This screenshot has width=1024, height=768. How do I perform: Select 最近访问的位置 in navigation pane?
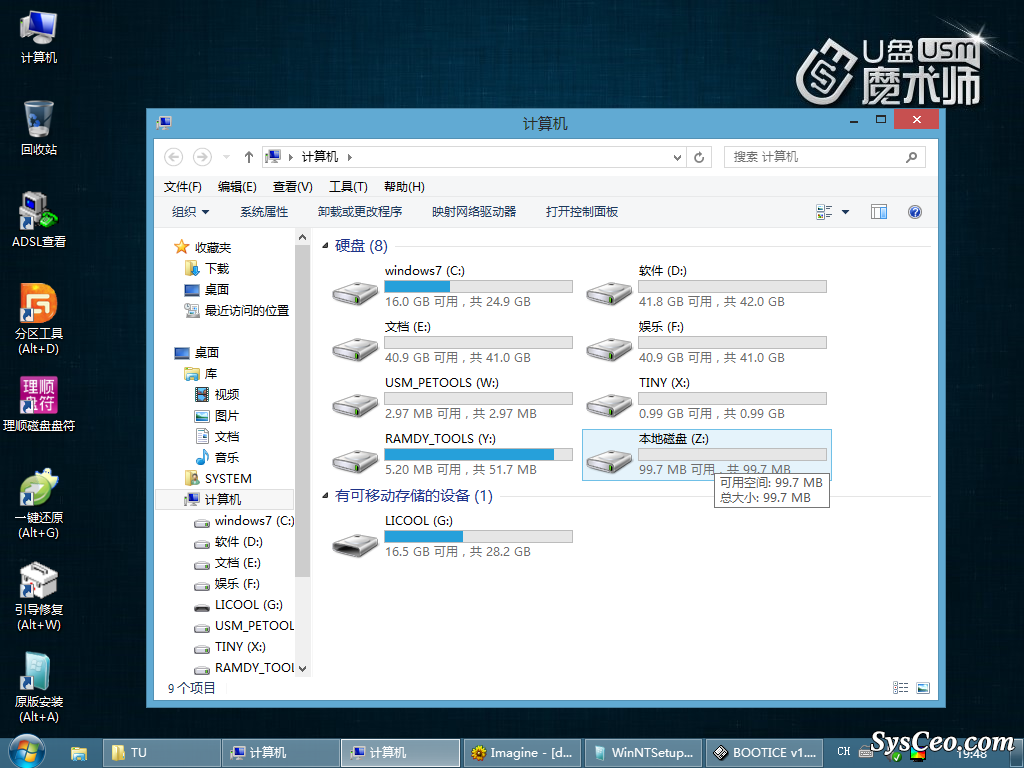tap(237, 310)
